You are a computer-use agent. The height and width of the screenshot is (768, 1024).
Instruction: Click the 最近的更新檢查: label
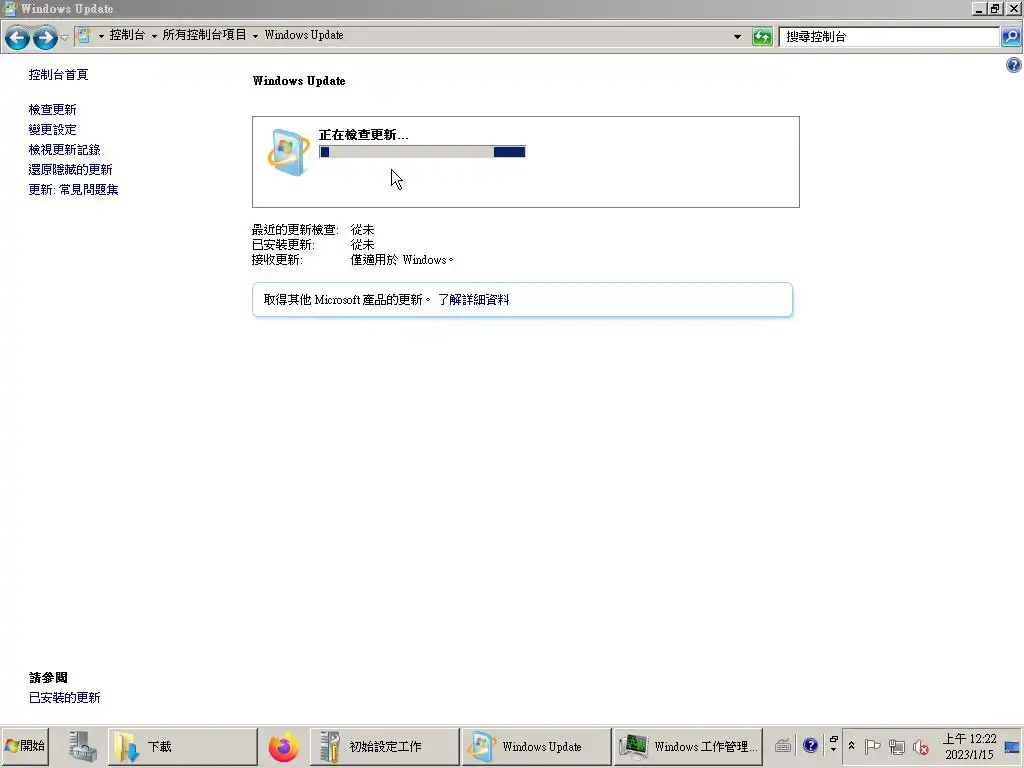(x=295, y=230)
